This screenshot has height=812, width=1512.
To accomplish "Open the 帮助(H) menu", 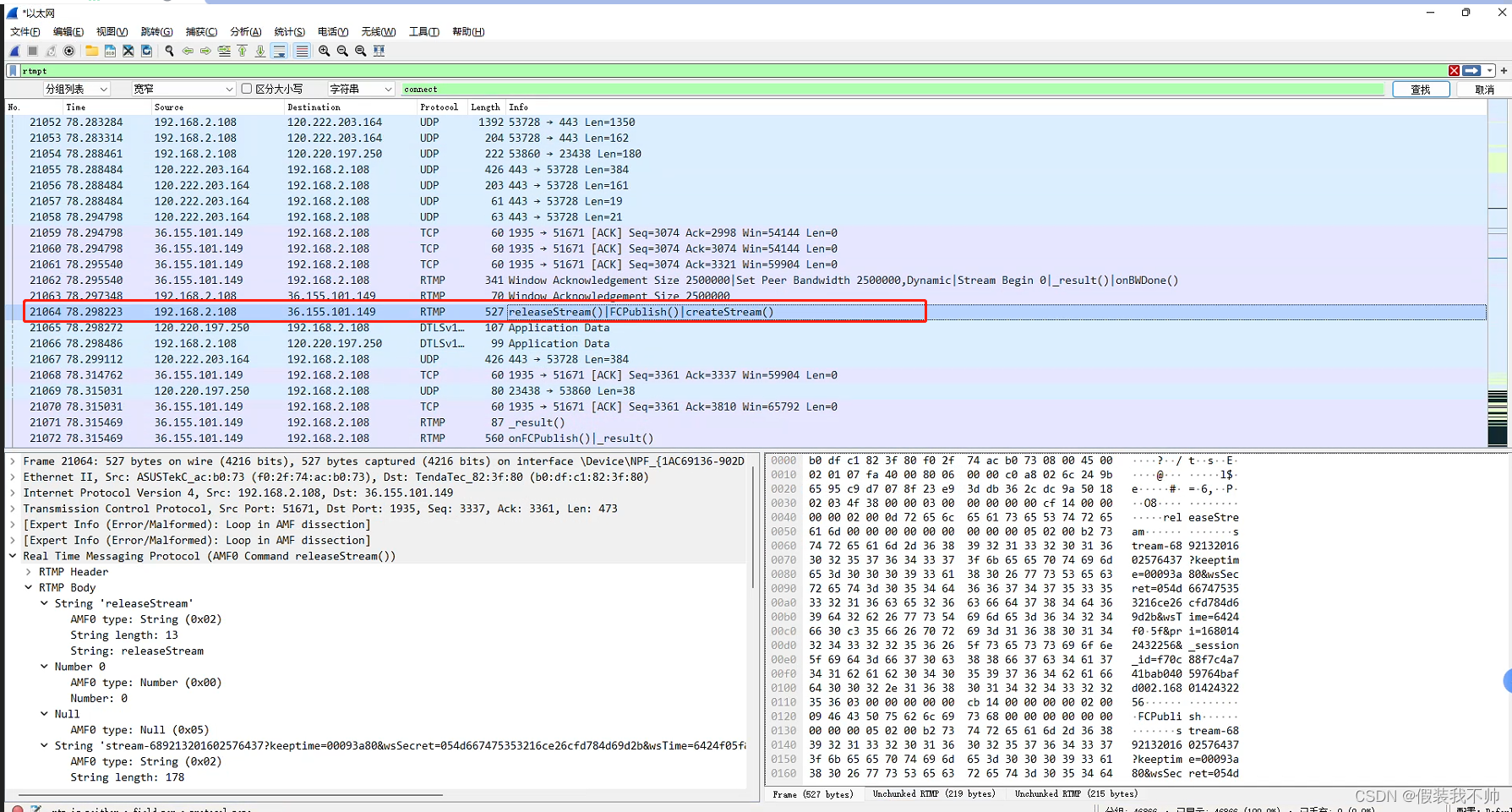I will (x=468, y=32).
